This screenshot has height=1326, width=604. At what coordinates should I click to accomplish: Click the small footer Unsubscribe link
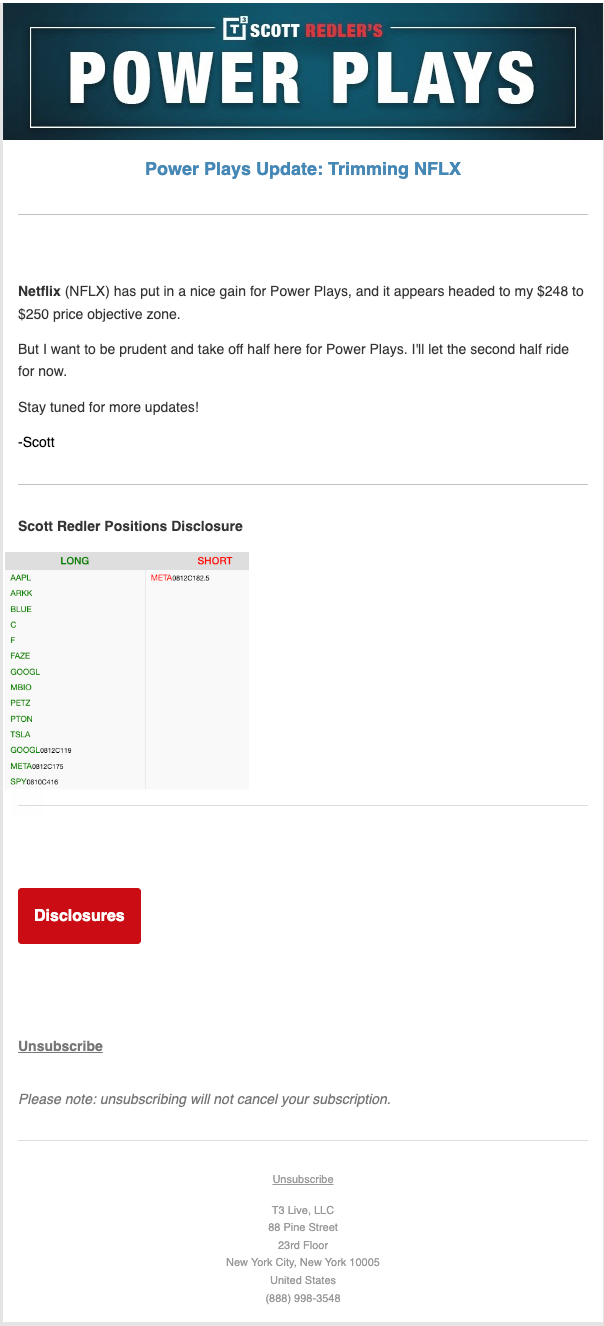(302, 1179)
